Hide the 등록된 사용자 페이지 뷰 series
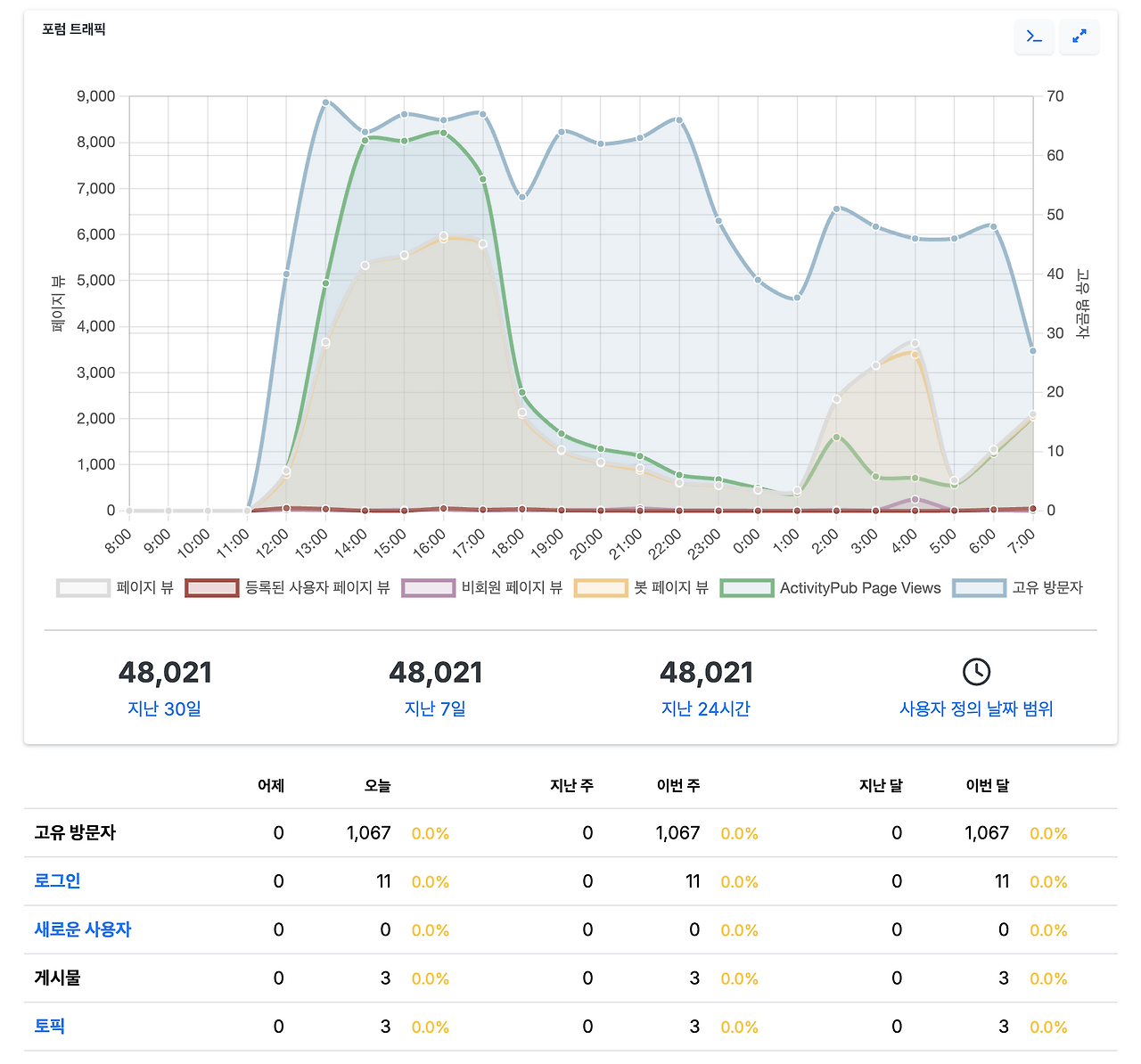The image size is (1141, 1064). tap(288, 588)
